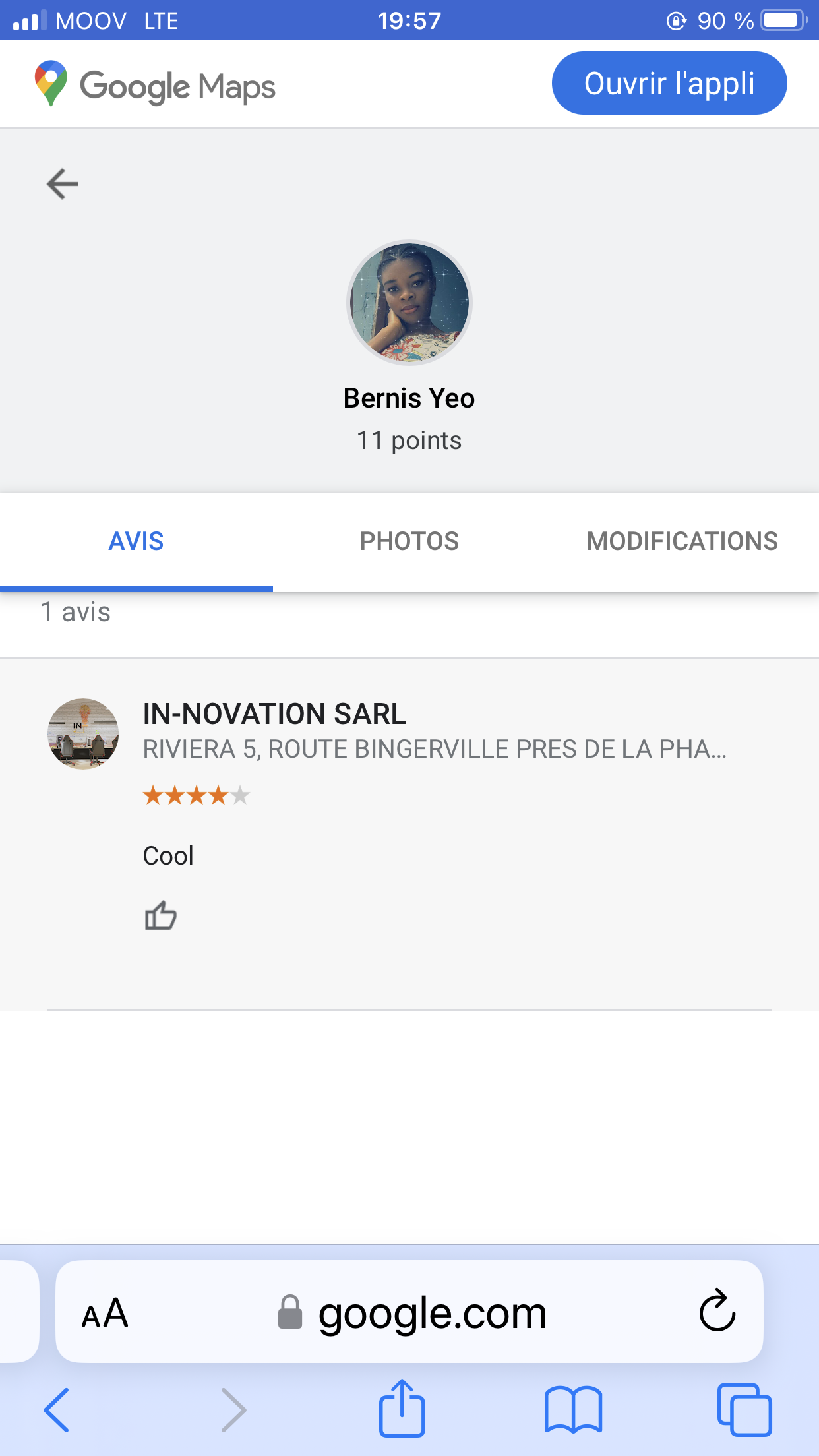This screenshot has height=1456, width=819.
Task: Switch to the PHOTOS tab
Action: point(409,541)
